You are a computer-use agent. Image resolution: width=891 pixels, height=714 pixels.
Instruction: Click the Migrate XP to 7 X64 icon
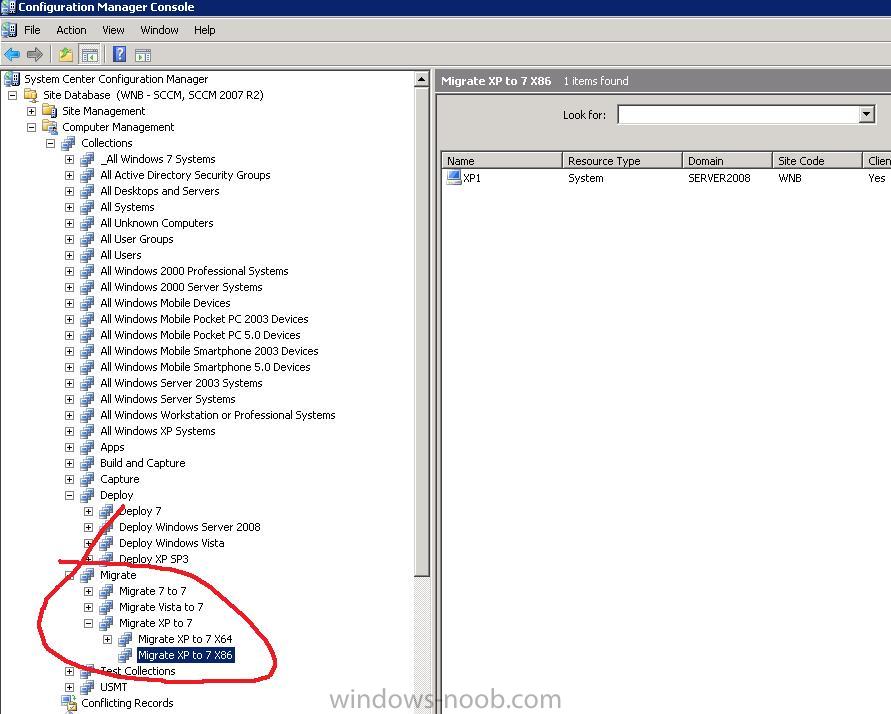125,639
